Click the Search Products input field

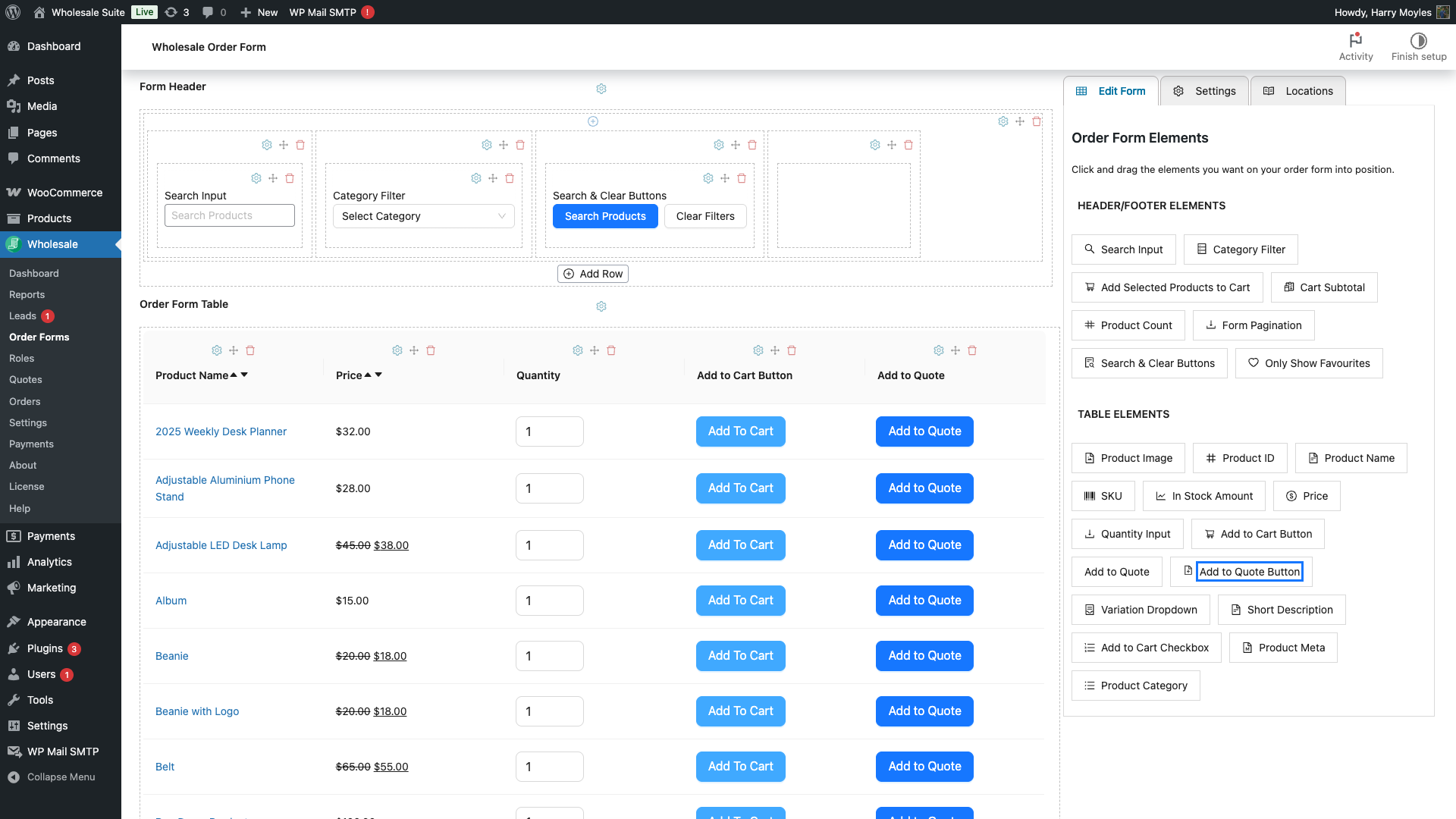[x=229, y=215]
